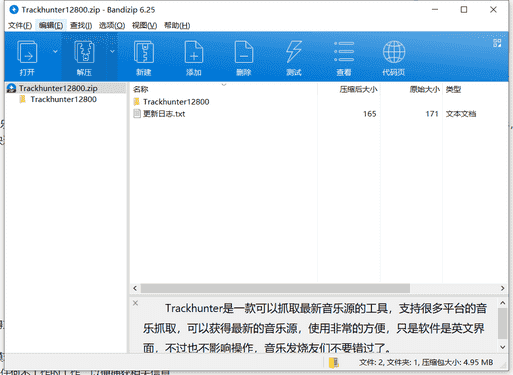Image resolution: width=513 pixels, height=375 pixels.
Task: Click the Delete (删除) toolbar icon
Action: [x=244, y=52]
